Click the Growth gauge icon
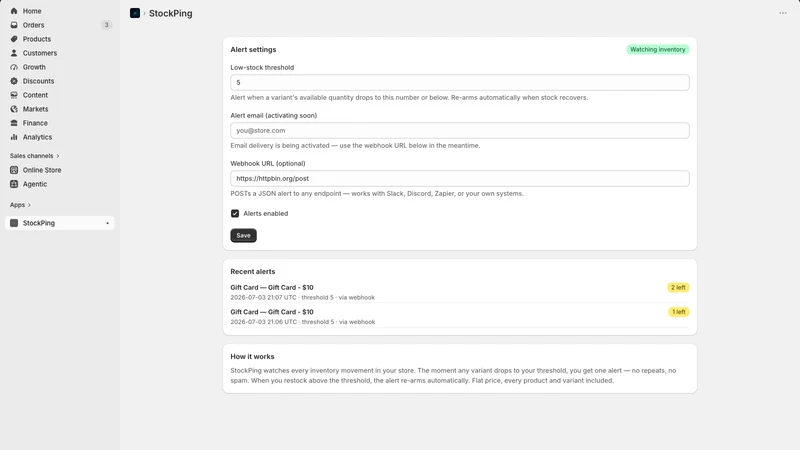Screen dimensions: 800x450 click(14, 67)
